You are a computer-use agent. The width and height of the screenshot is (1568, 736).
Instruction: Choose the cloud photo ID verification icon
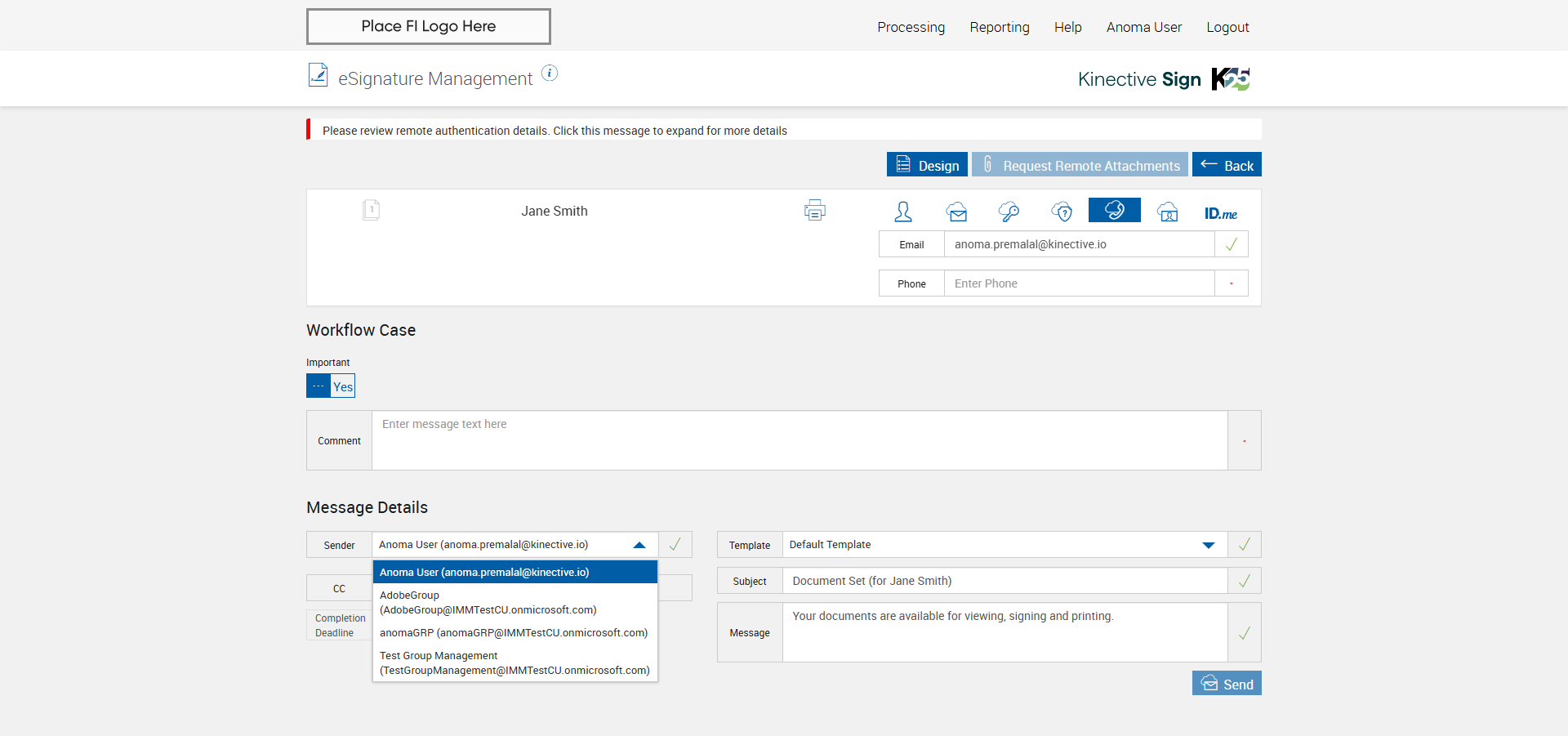1168,212
